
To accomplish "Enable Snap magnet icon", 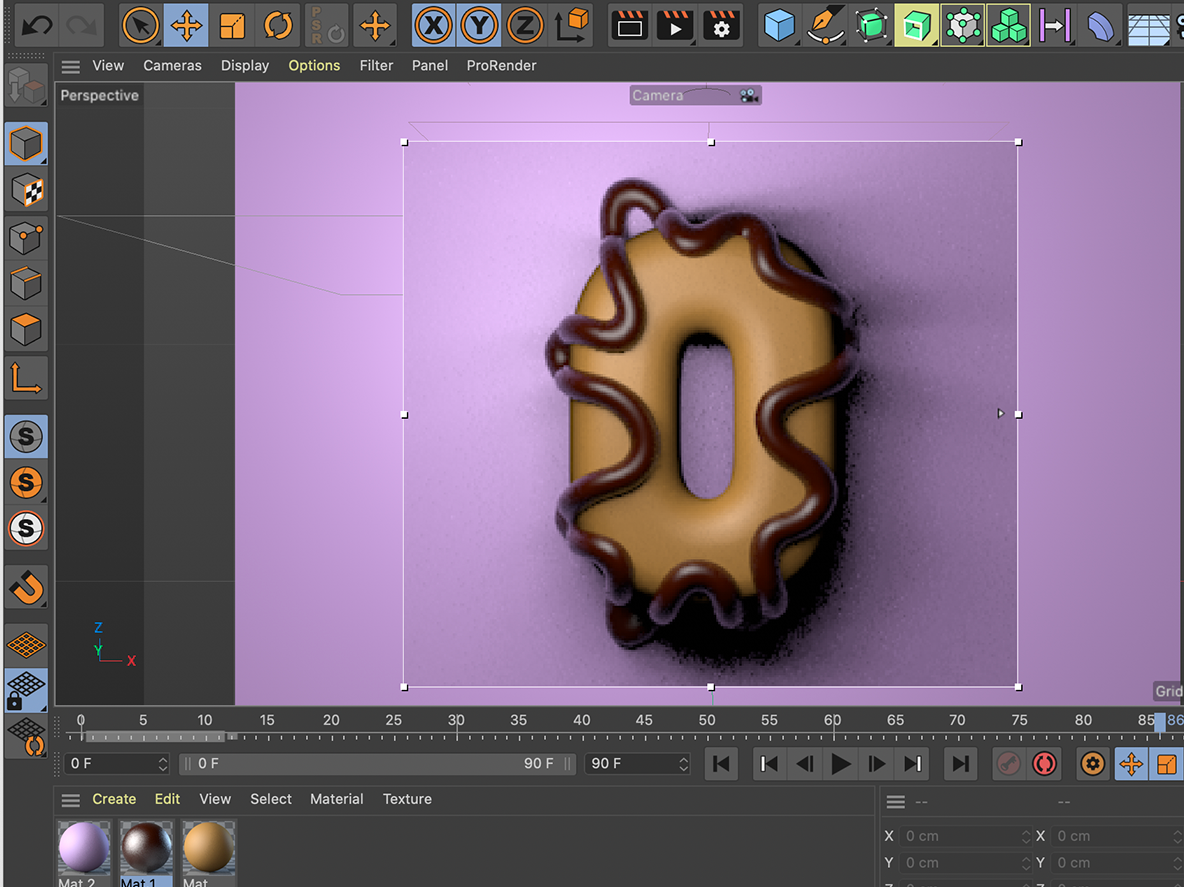I will click(x=26, y=587).
